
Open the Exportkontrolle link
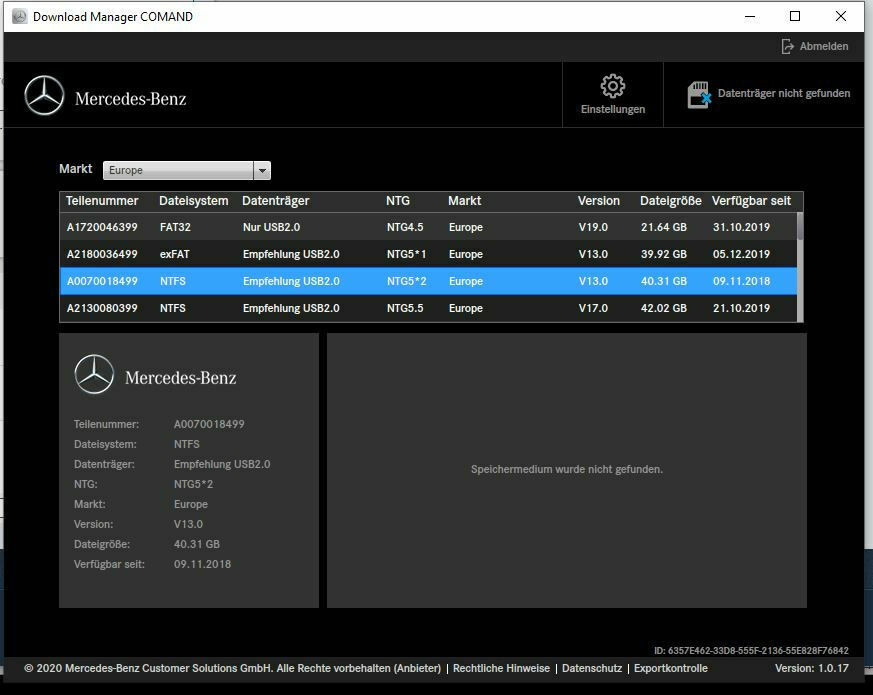pos(671,668)
